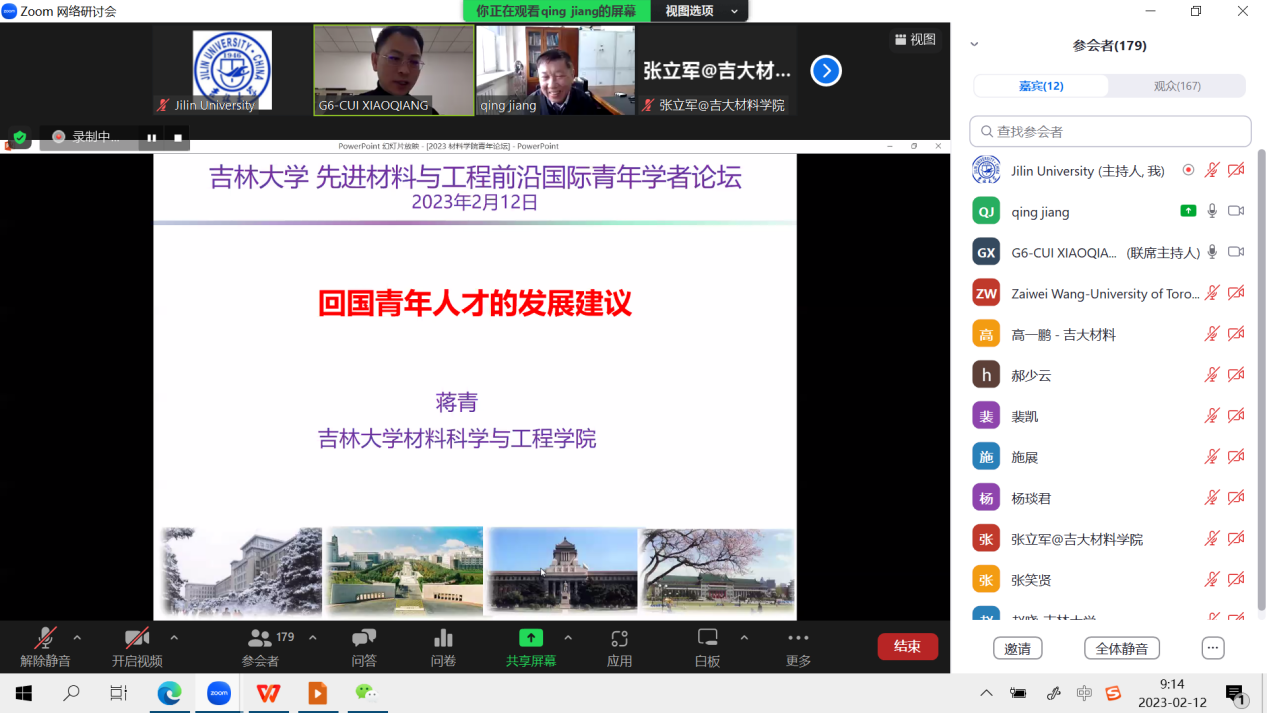This screenshot has height=713, width=1267.
Task: Open the 应用 apps panel
Action: tap(620, 645)
